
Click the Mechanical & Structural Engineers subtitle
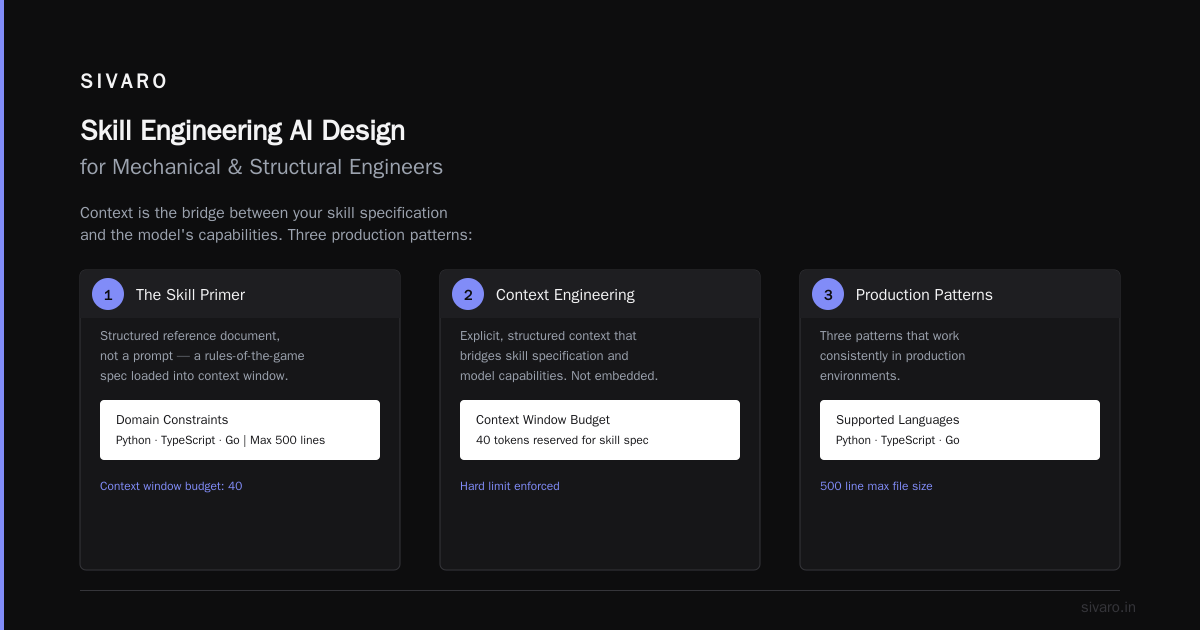click(262, 167)
